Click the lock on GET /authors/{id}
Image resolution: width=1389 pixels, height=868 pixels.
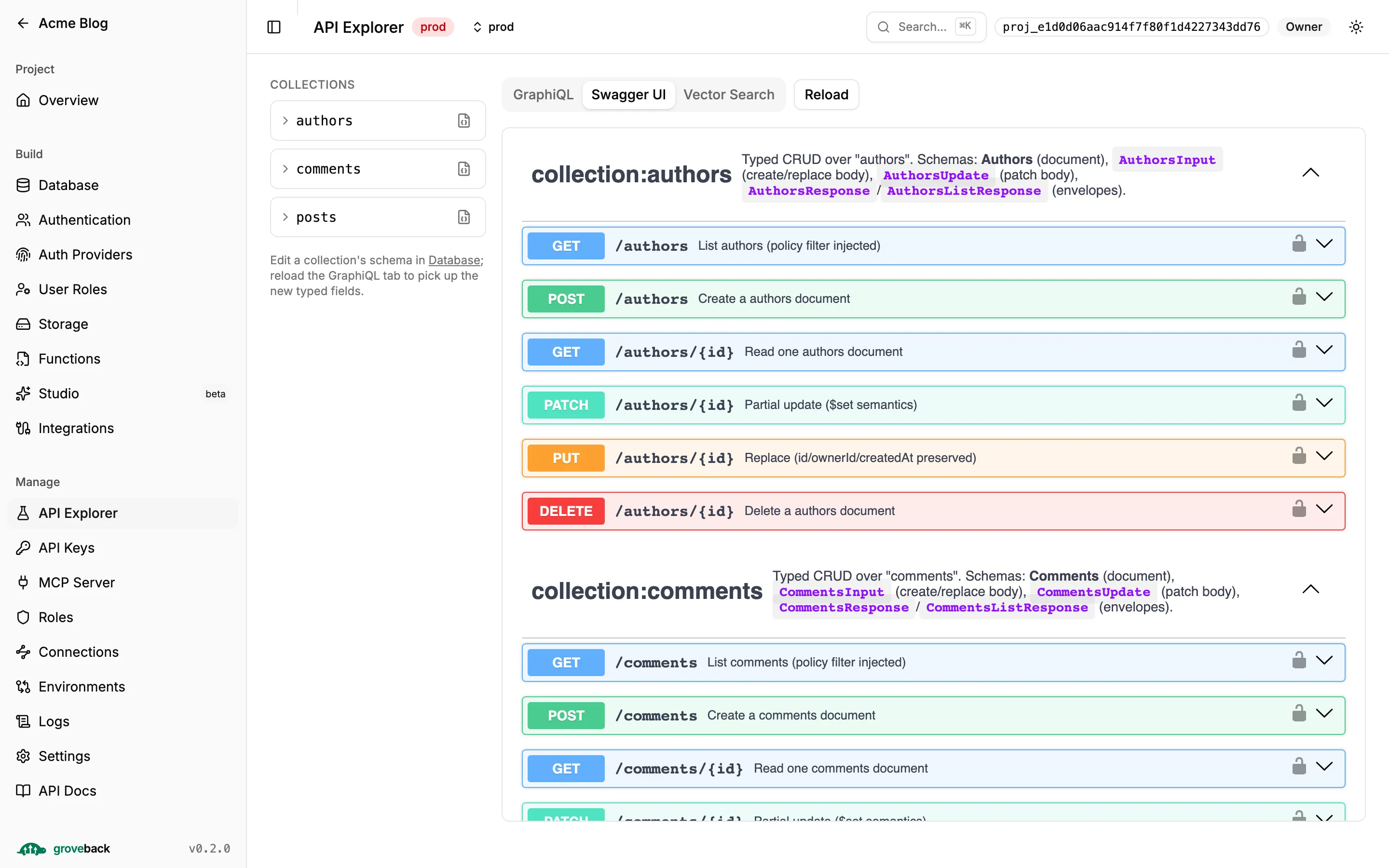1299,350
